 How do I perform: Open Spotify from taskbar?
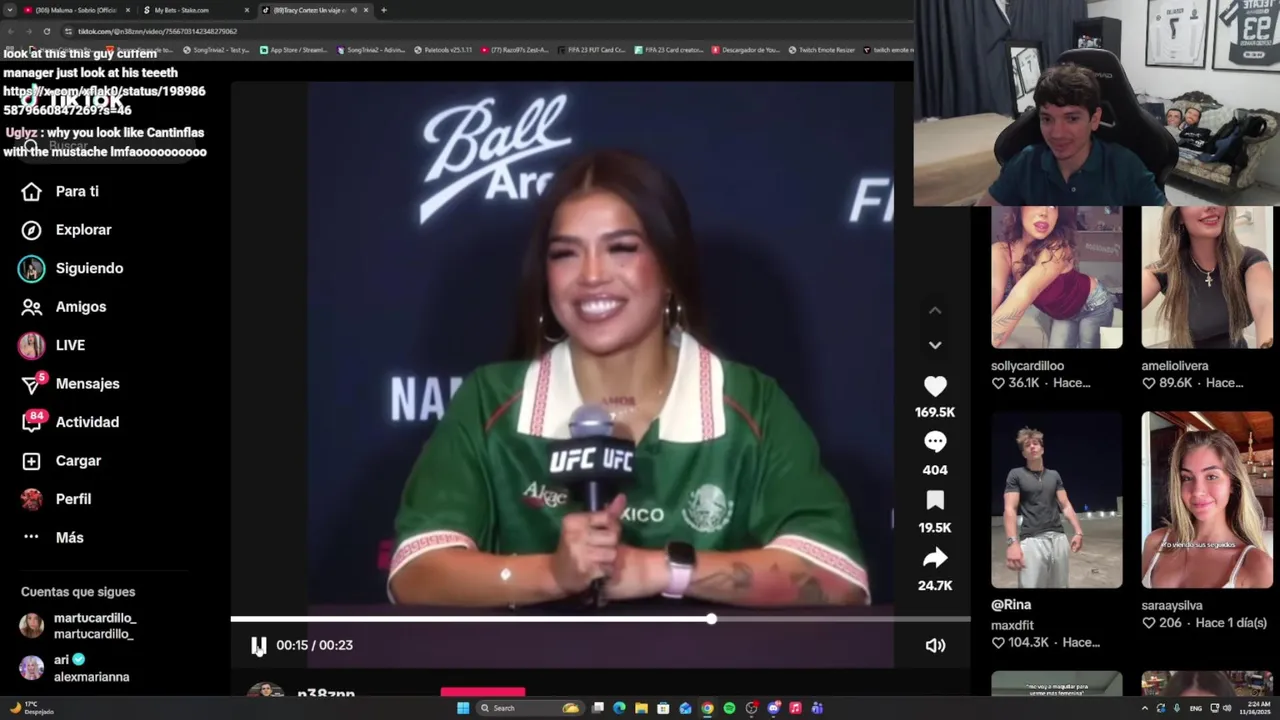coord(729,708)
